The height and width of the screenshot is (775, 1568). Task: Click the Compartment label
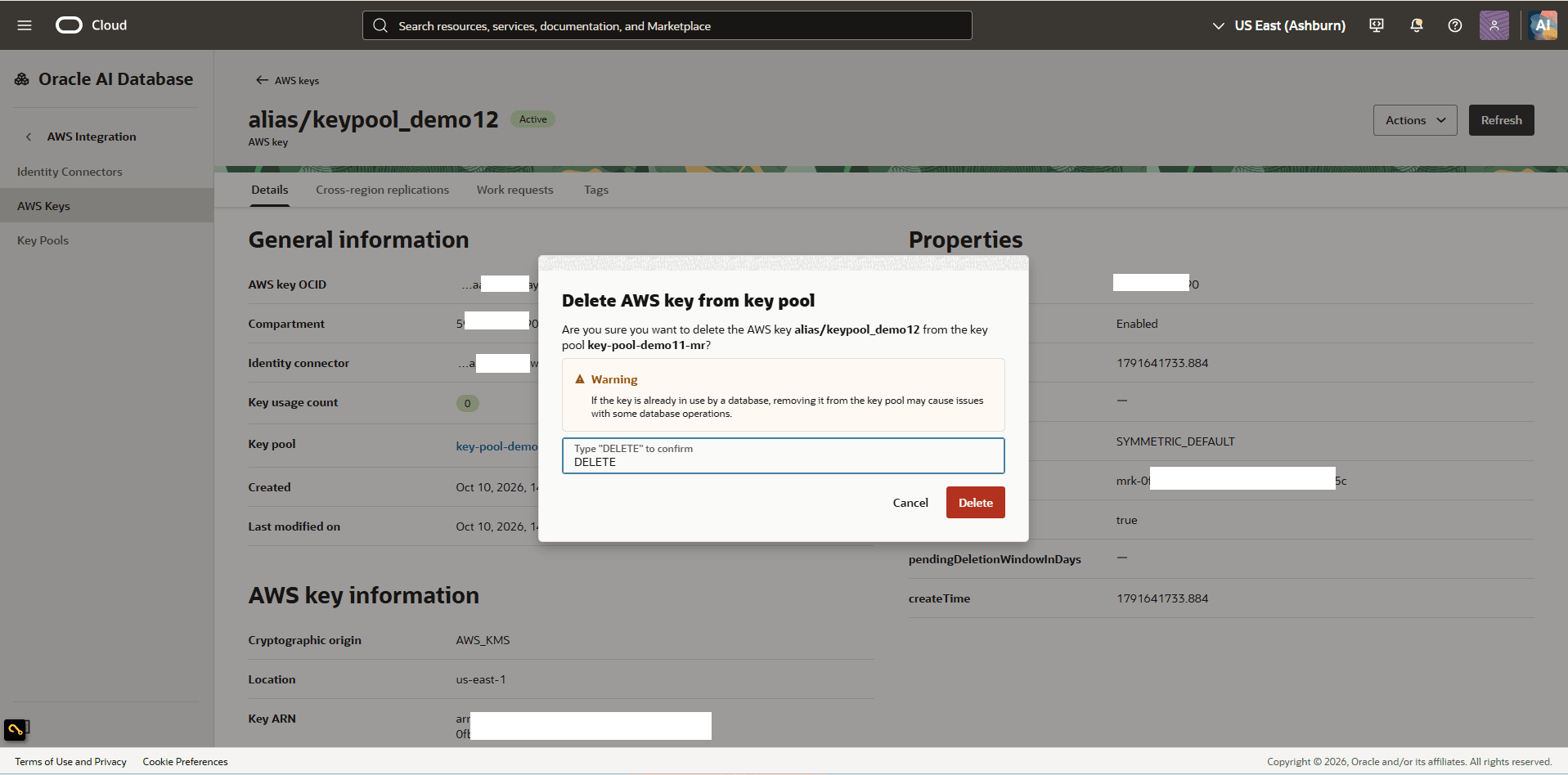click(286, 324)
